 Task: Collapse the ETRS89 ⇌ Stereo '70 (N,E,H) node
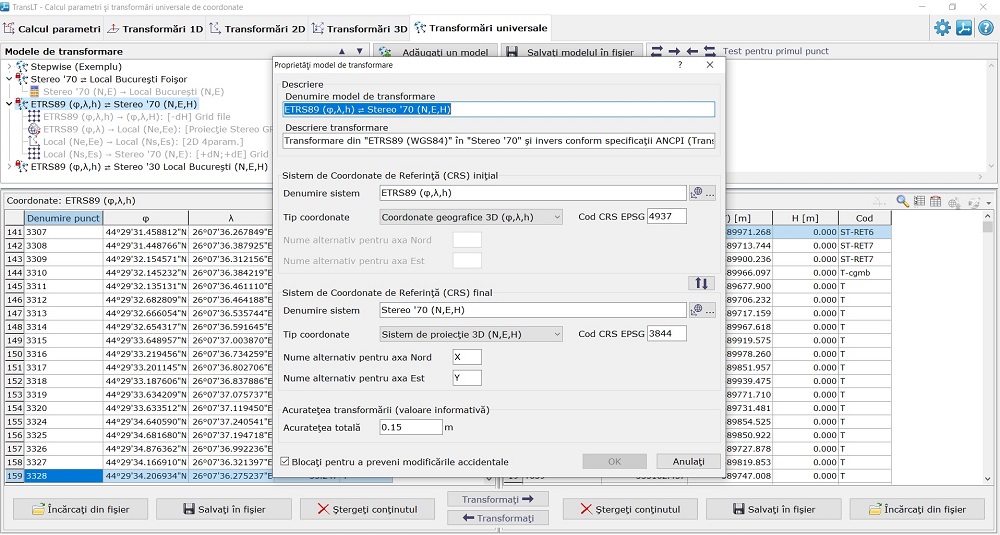[x=9, y=104]
